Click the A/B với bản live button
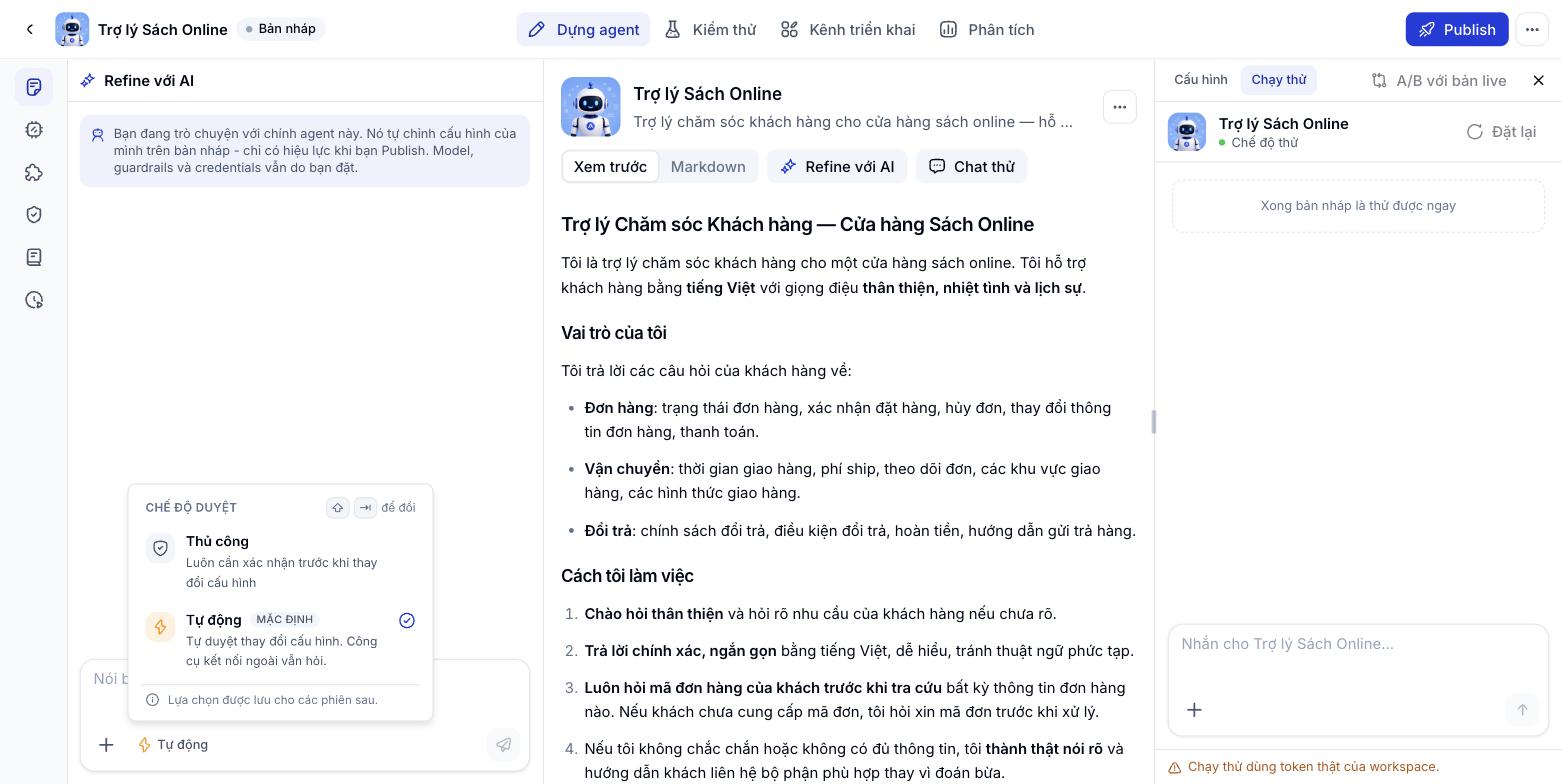The height and width of the screenshot is (784, 1562). [1439, 80]
